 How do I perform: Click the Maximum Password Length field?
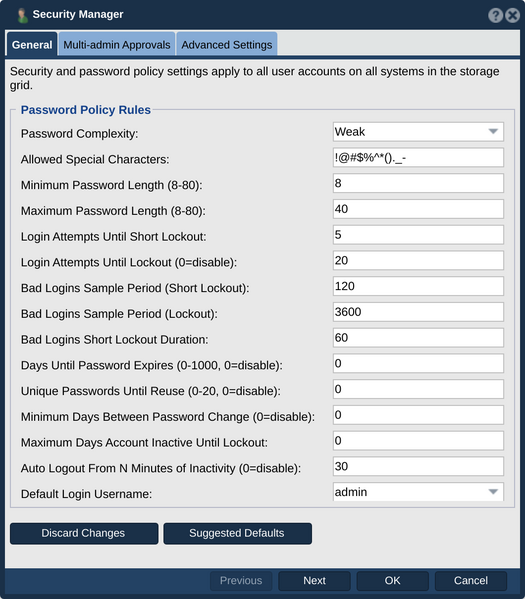[x=418, y=209]
